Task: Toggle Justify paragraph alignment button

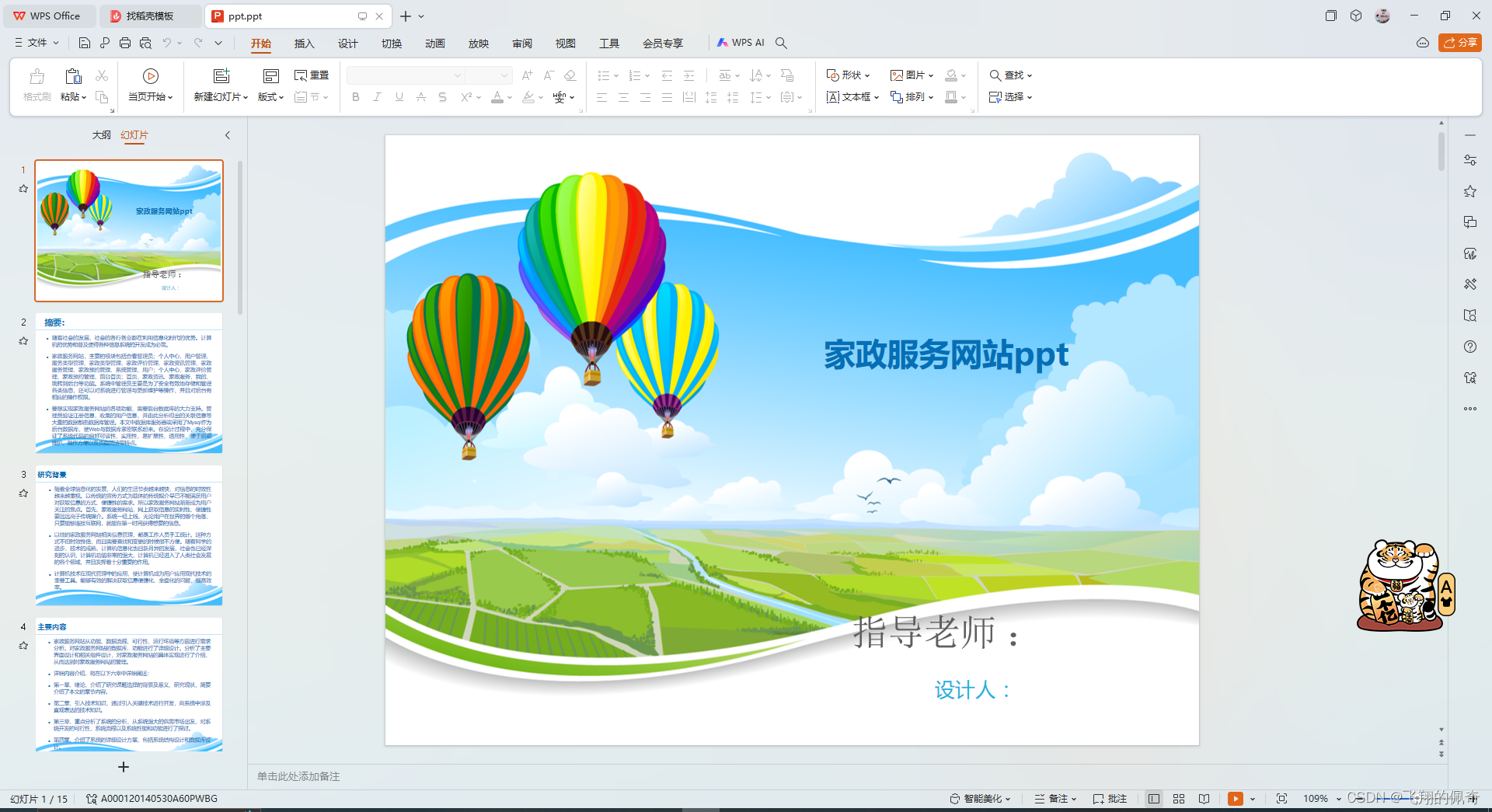Action: pos(667,97)
